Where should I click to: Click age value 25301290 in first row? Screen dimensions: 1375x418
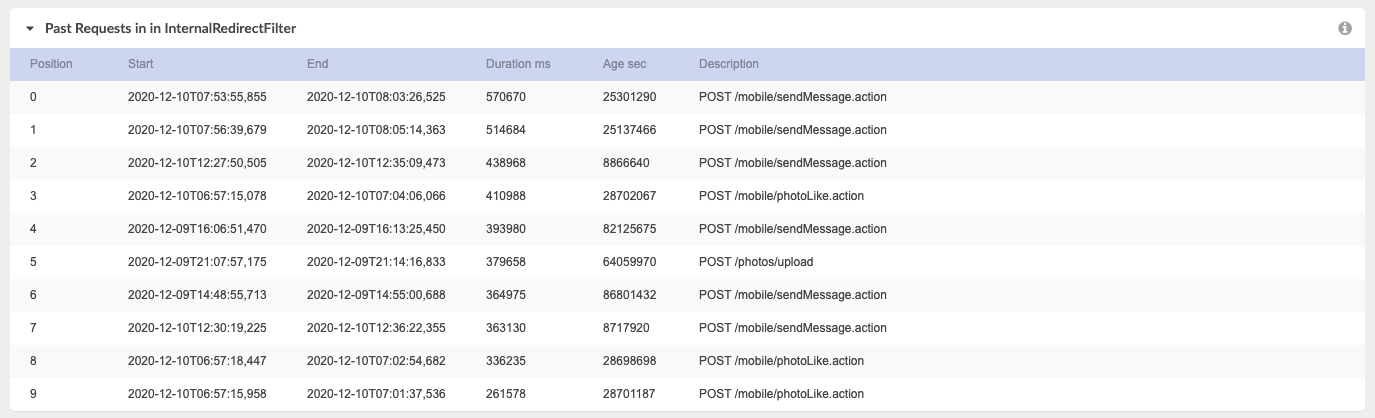(630, 97)
